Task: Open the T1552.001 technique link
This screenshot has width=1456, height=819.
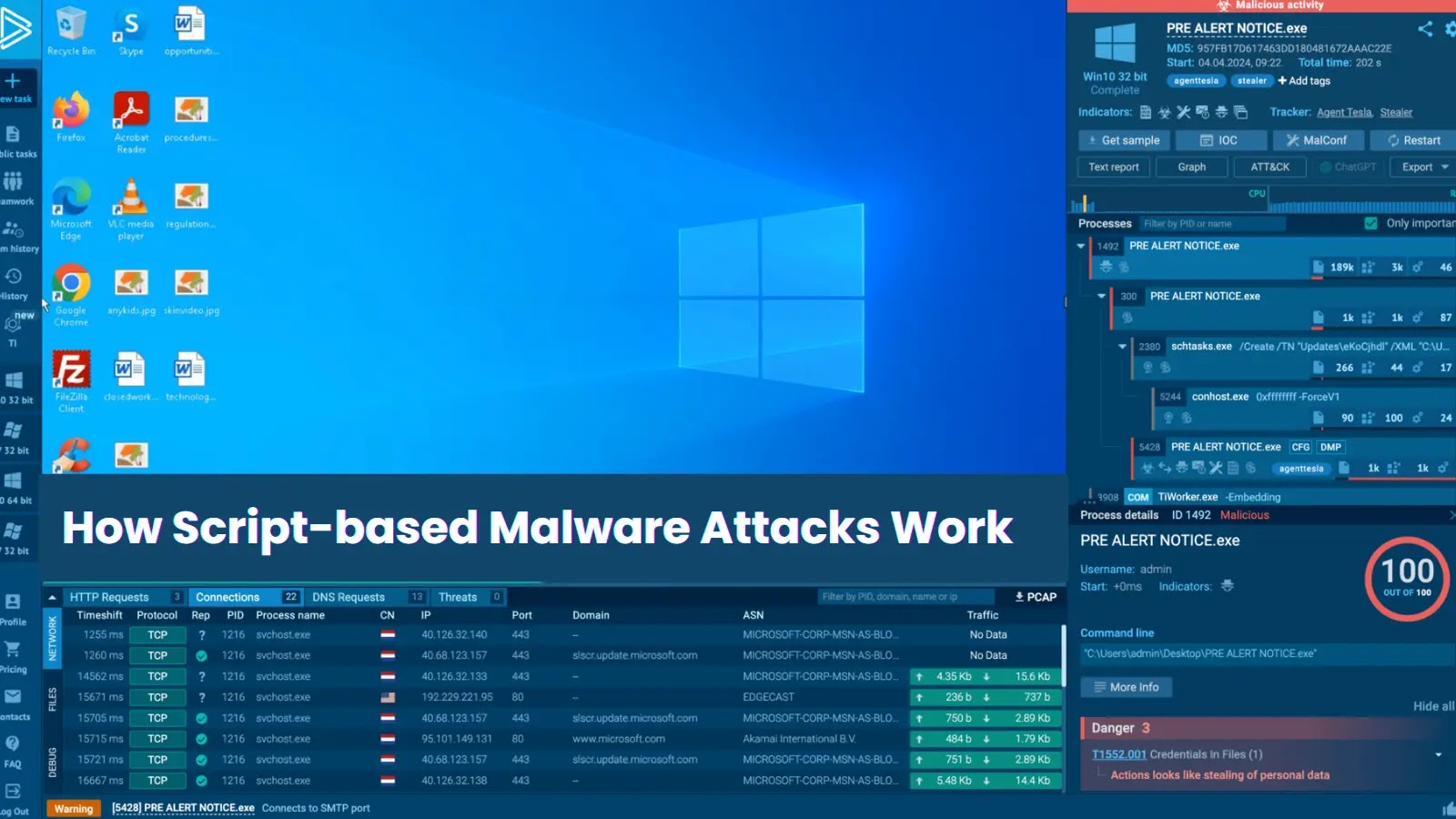Action: [x=1118, y=753]
